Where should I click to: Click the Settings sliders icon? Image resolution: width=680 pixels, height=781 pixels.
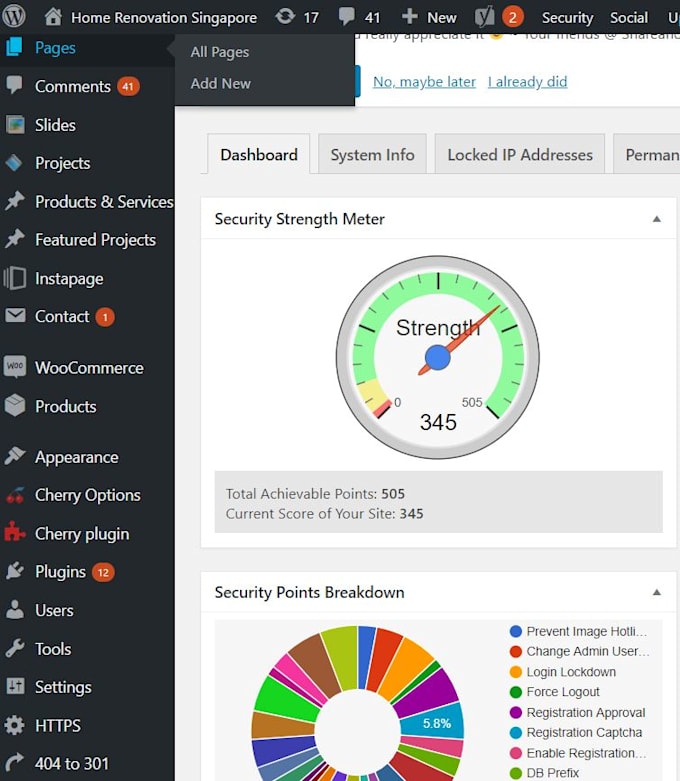click(14, 686)
